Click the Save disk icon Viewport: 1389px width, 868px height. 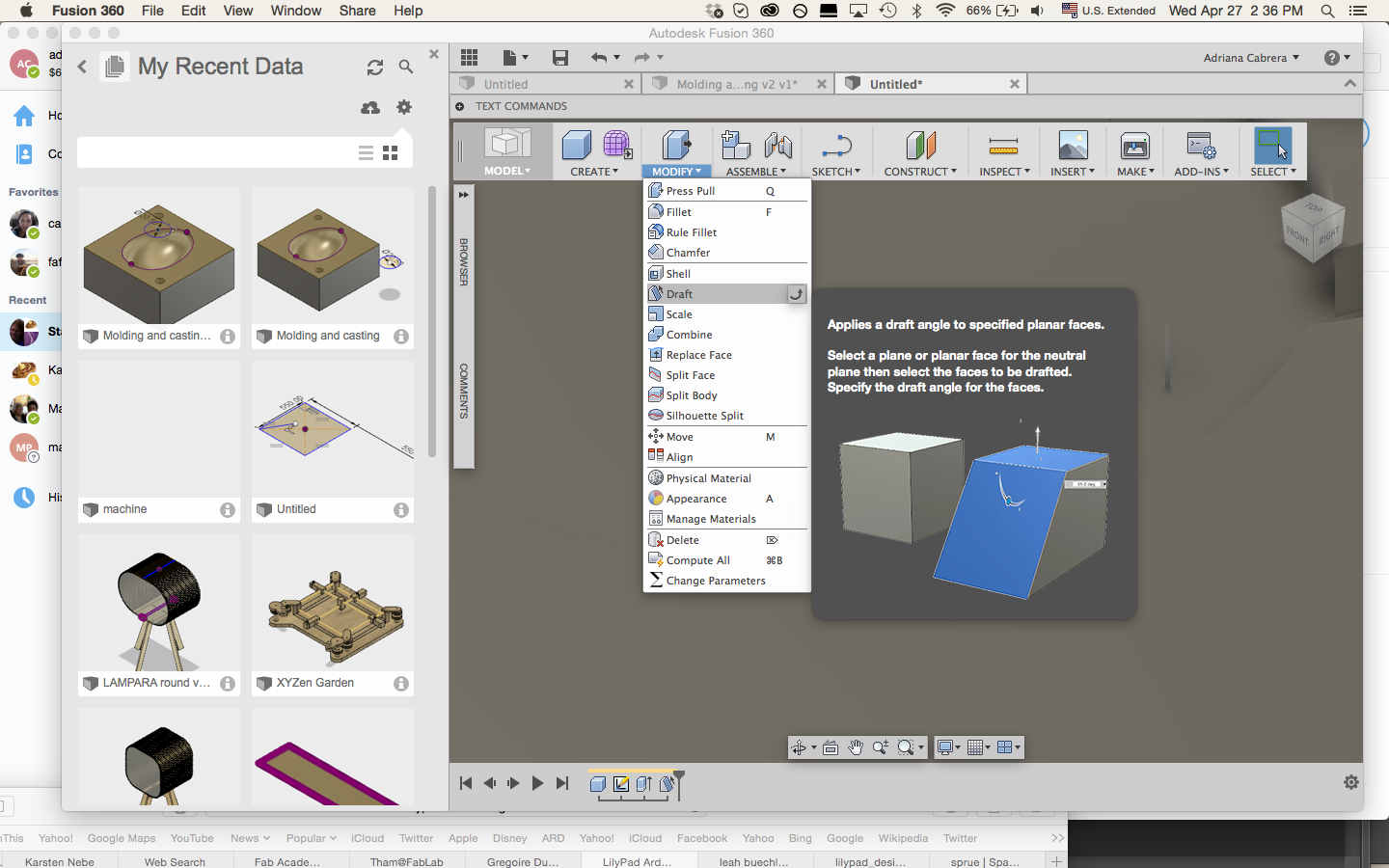click(559, 57)
